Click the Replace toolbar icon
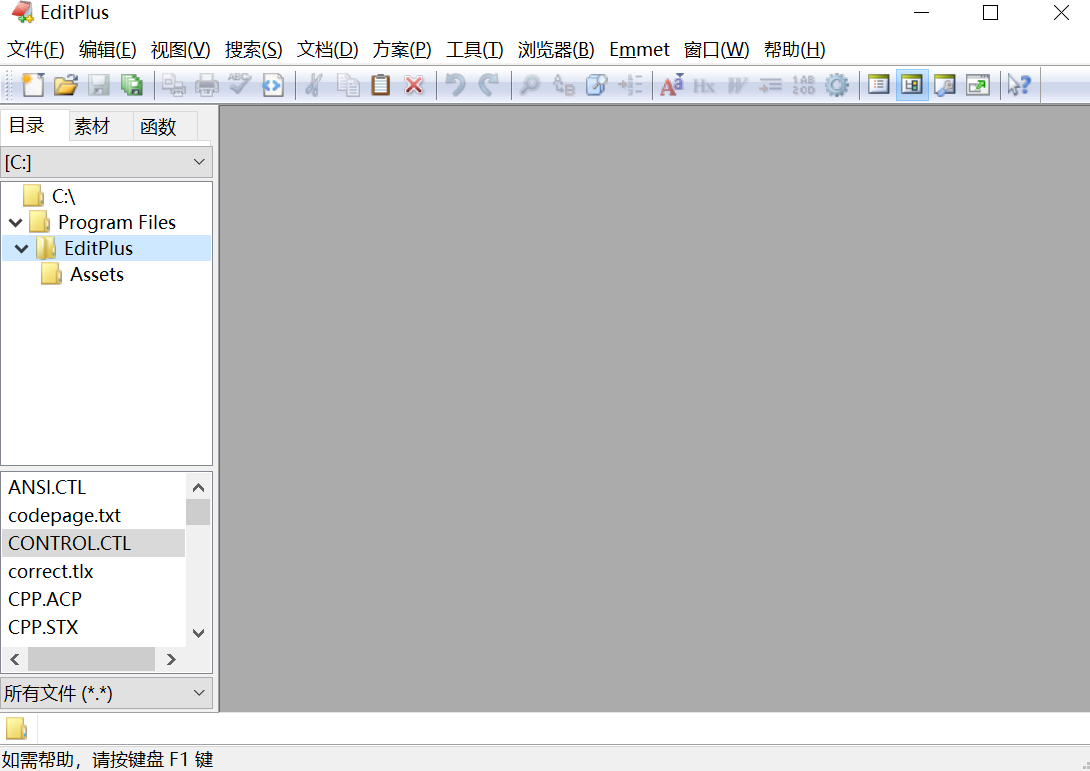The width and height of the screenshot is (1090, 771). 563,85
